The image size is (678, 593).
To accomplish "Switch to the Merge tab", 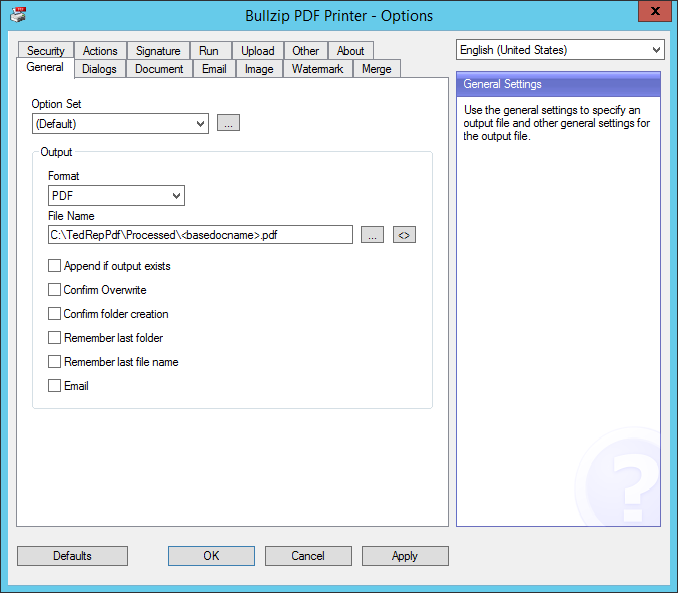I will tap(377, 69).
